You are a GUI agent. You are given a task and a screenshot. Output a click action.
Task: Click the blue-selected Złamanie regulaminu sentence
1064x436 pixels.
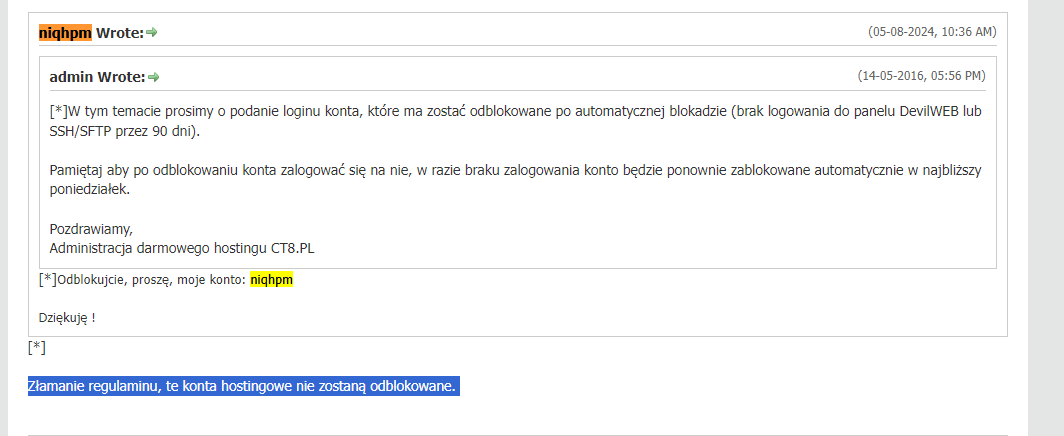(x=244, y=387)
